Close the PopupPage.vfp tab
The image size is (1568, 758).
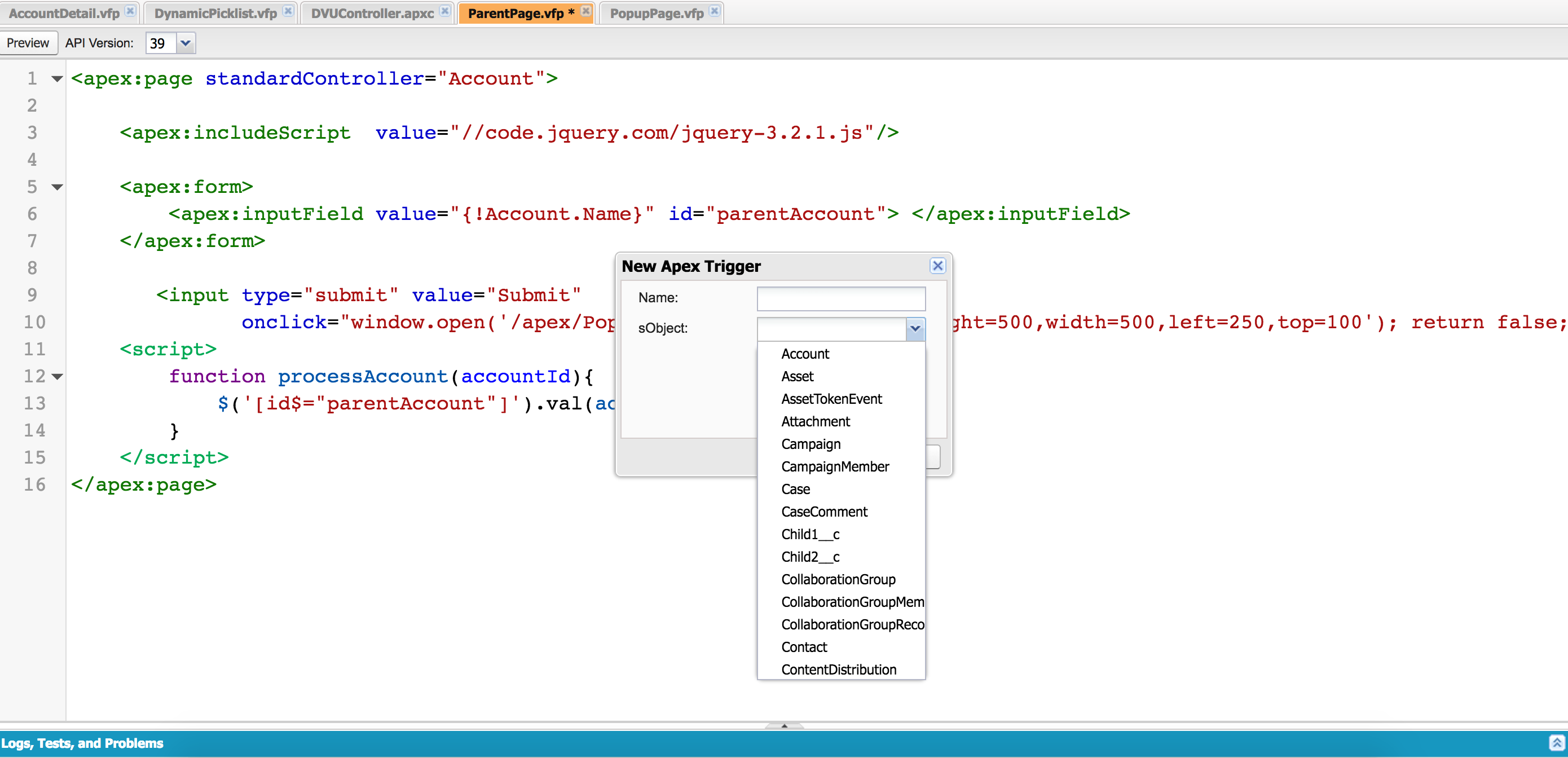tap(715, 11)
